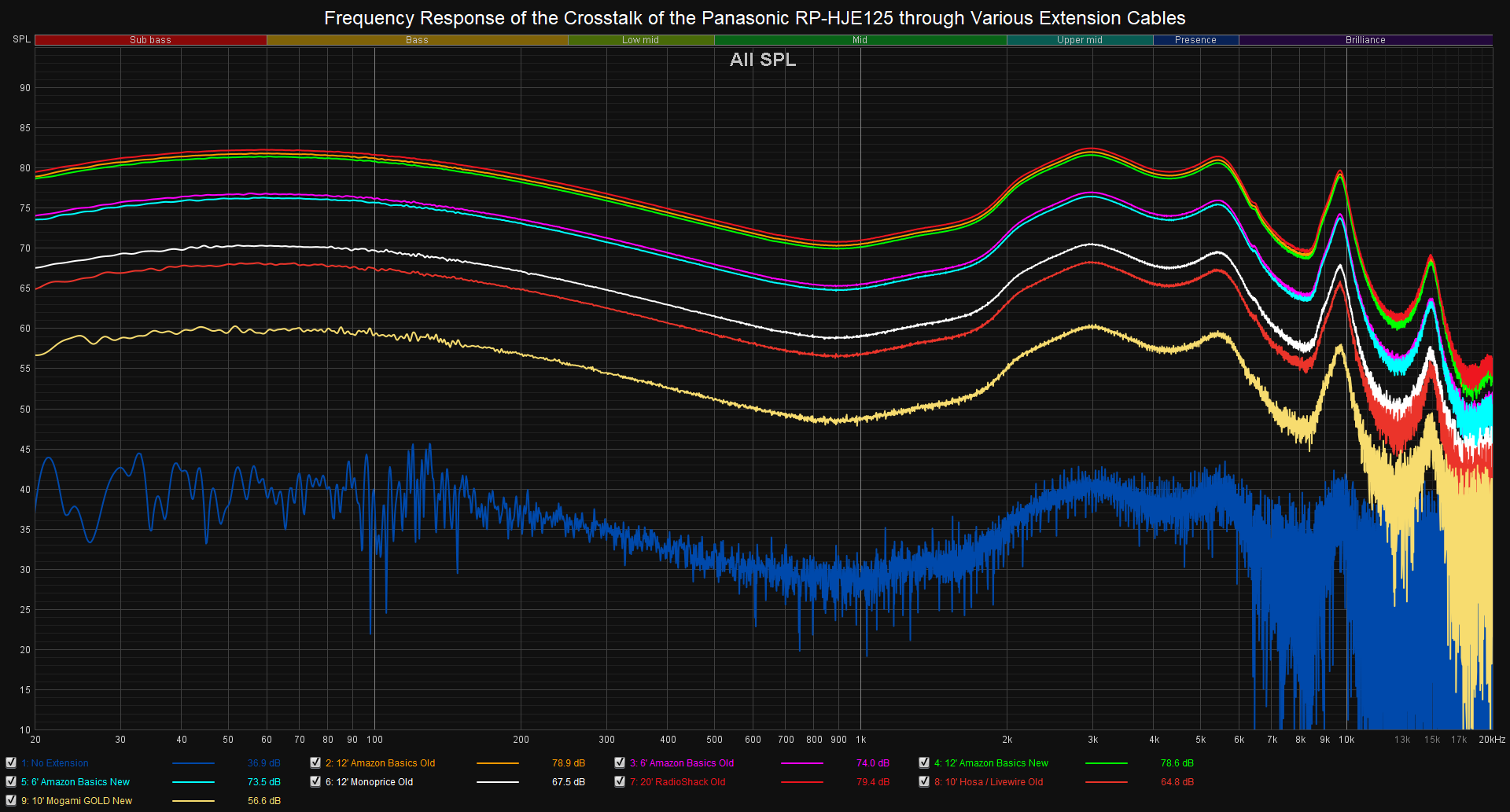Uncheck the '9: 10' Mogami GOLD New' checkbox

pyautogui.click(x=11, y=800)
